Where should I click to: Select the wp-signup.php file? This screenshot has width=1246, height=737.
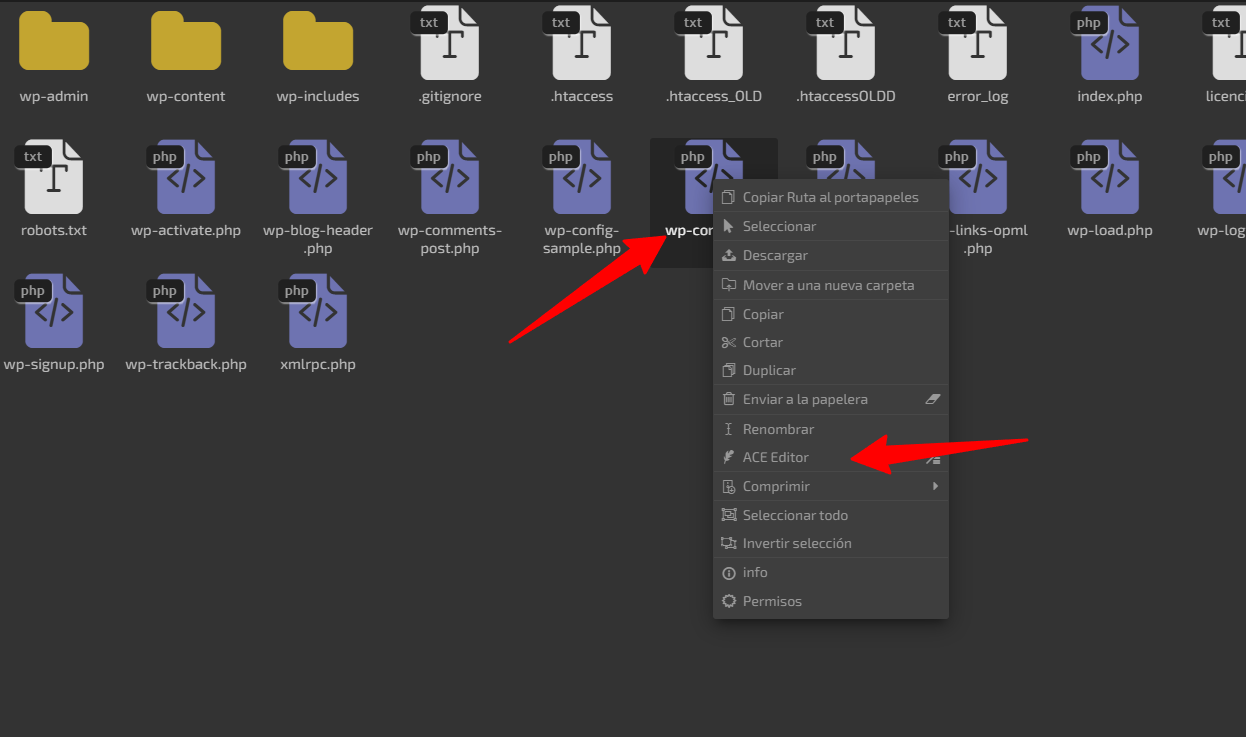54,323
